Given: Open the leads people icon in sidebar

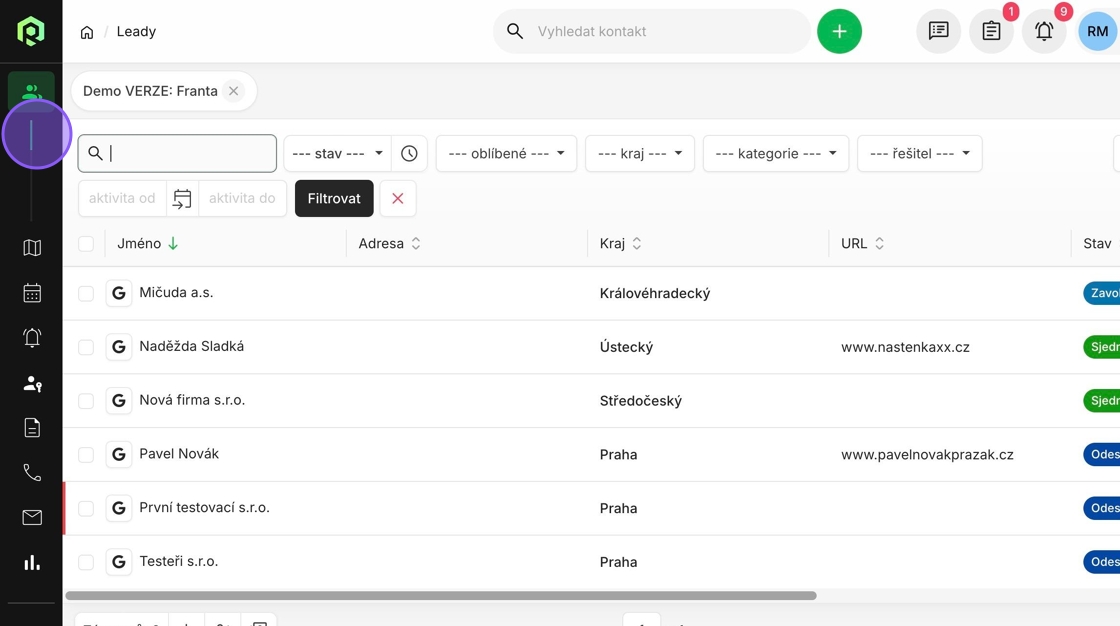Looking at the screenshot, I should coord(31,91).
